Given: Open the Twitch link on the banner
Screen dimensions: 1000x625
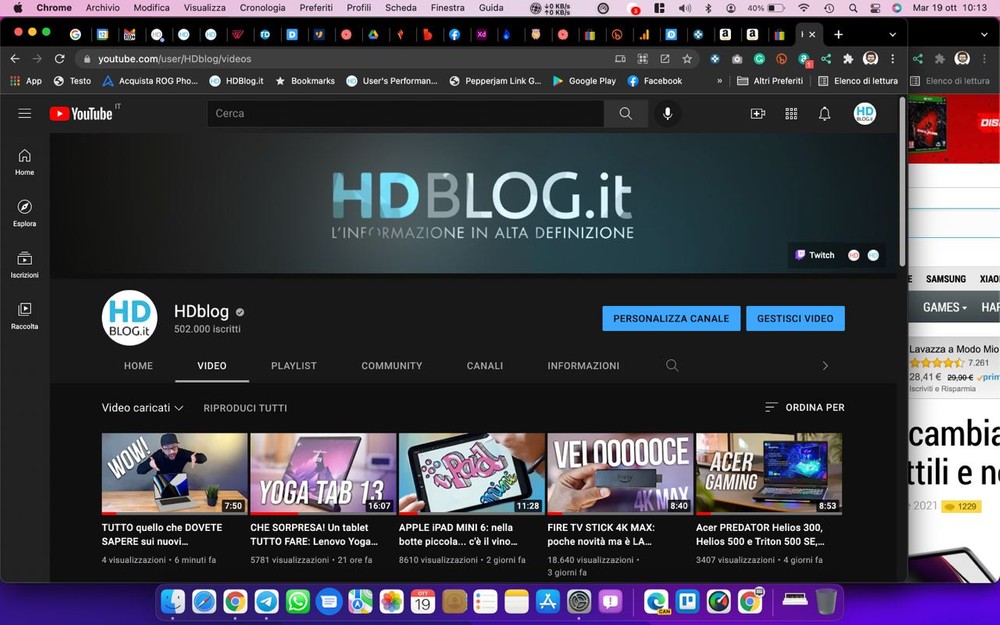Looking at the screenshot, I should 814,255.
